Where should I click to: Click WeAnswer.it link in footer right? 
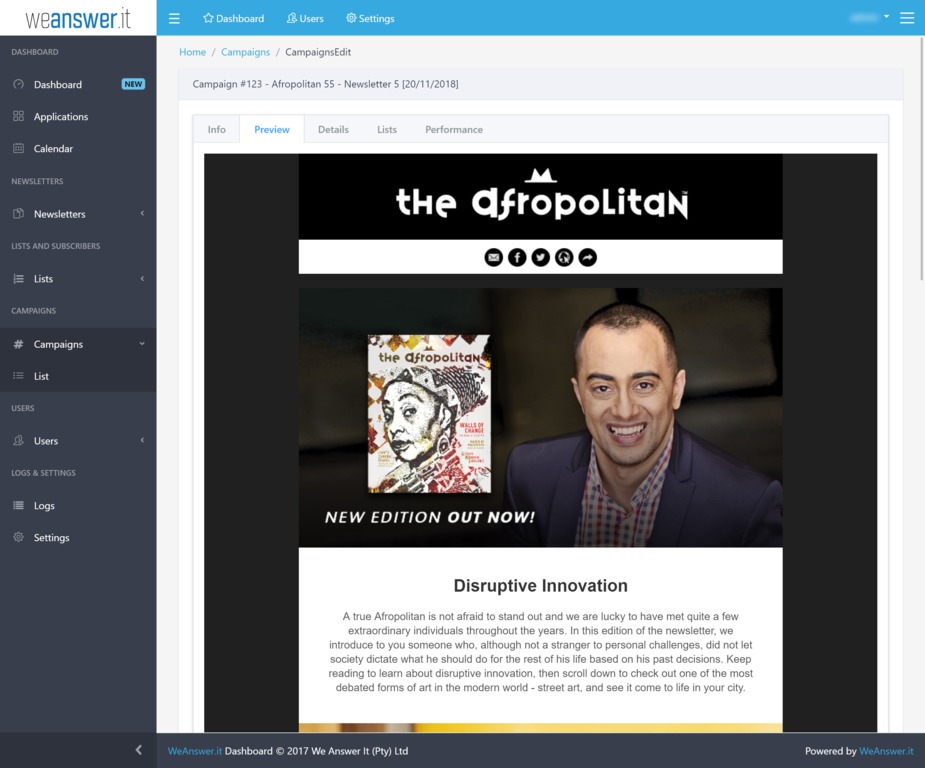point(886,751)
